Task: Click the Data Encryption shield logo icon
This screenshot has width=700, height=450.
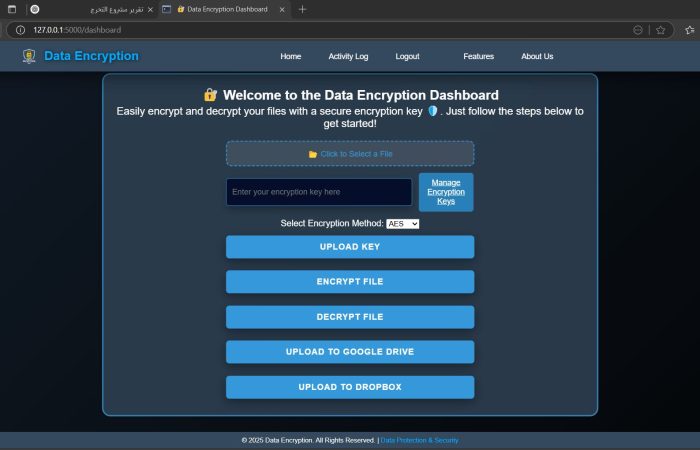Action: 29,56
